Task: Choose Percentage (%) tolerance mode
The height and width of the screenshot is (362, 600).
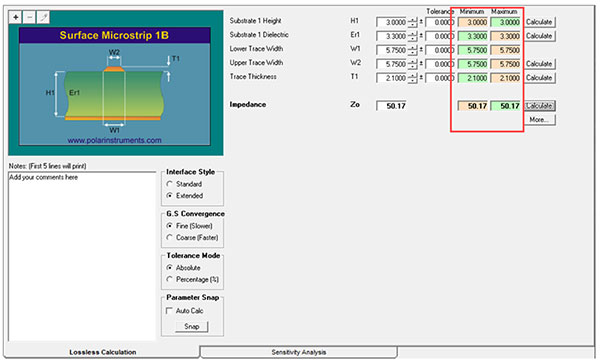Action: click(x=170, y=279)
